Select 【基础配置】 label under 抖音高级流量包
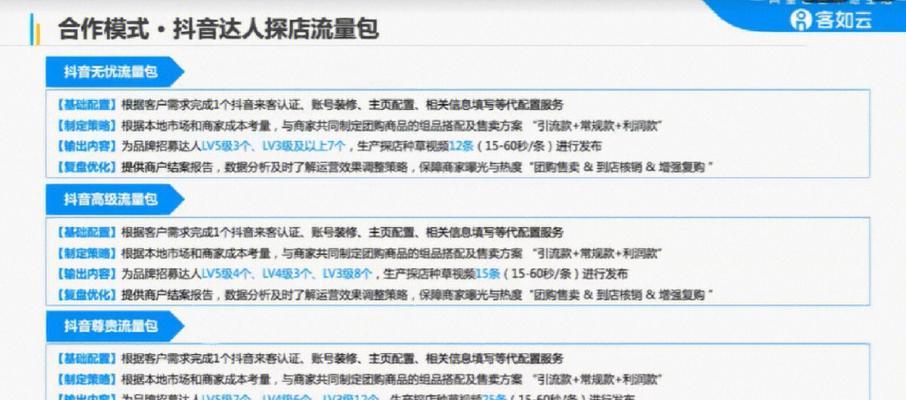The height and width of the screenshot is (400, 906). pos(87,232)
